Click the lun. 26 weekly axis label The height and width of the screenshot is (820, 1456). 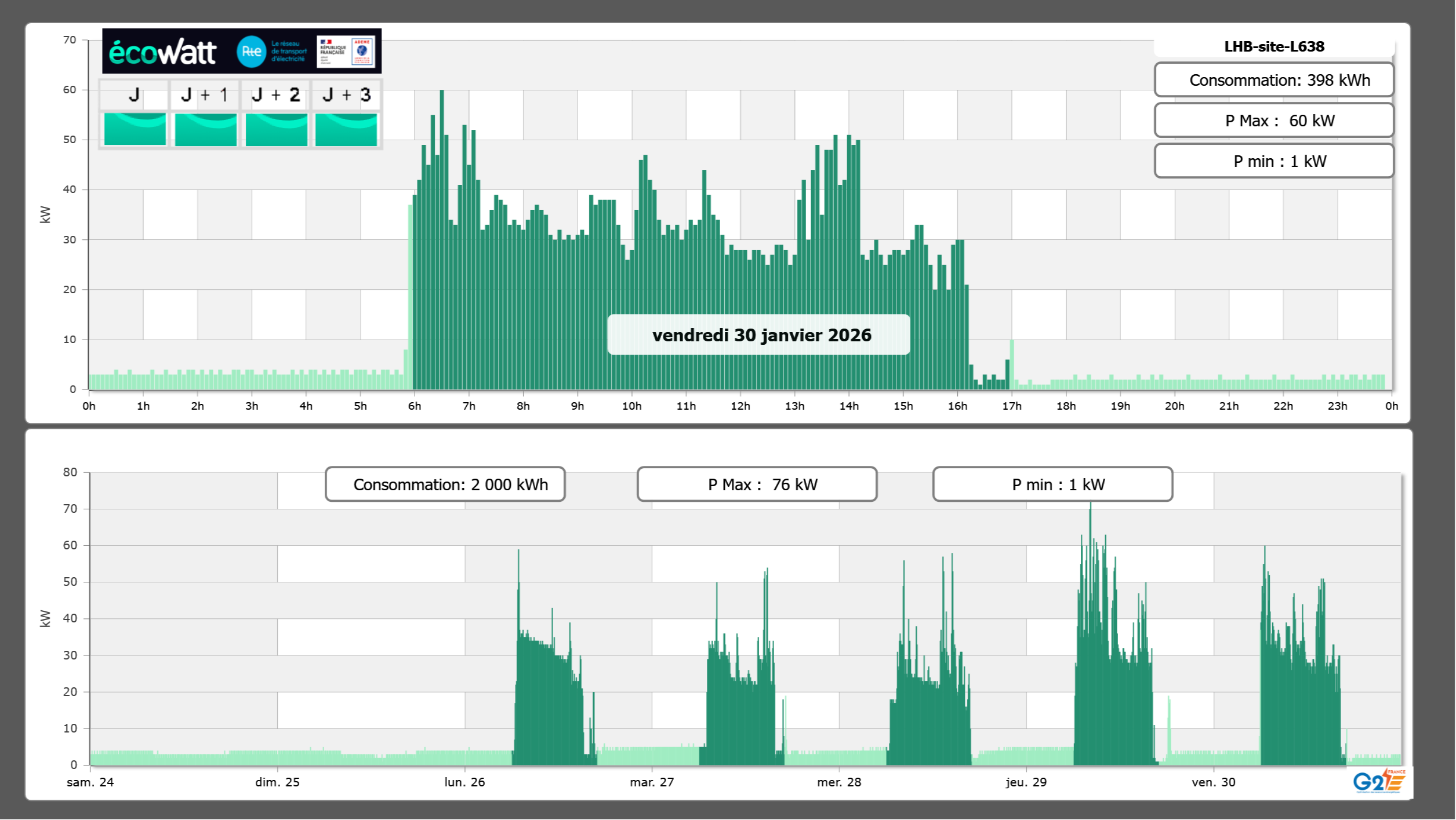[x=464, y=782]
